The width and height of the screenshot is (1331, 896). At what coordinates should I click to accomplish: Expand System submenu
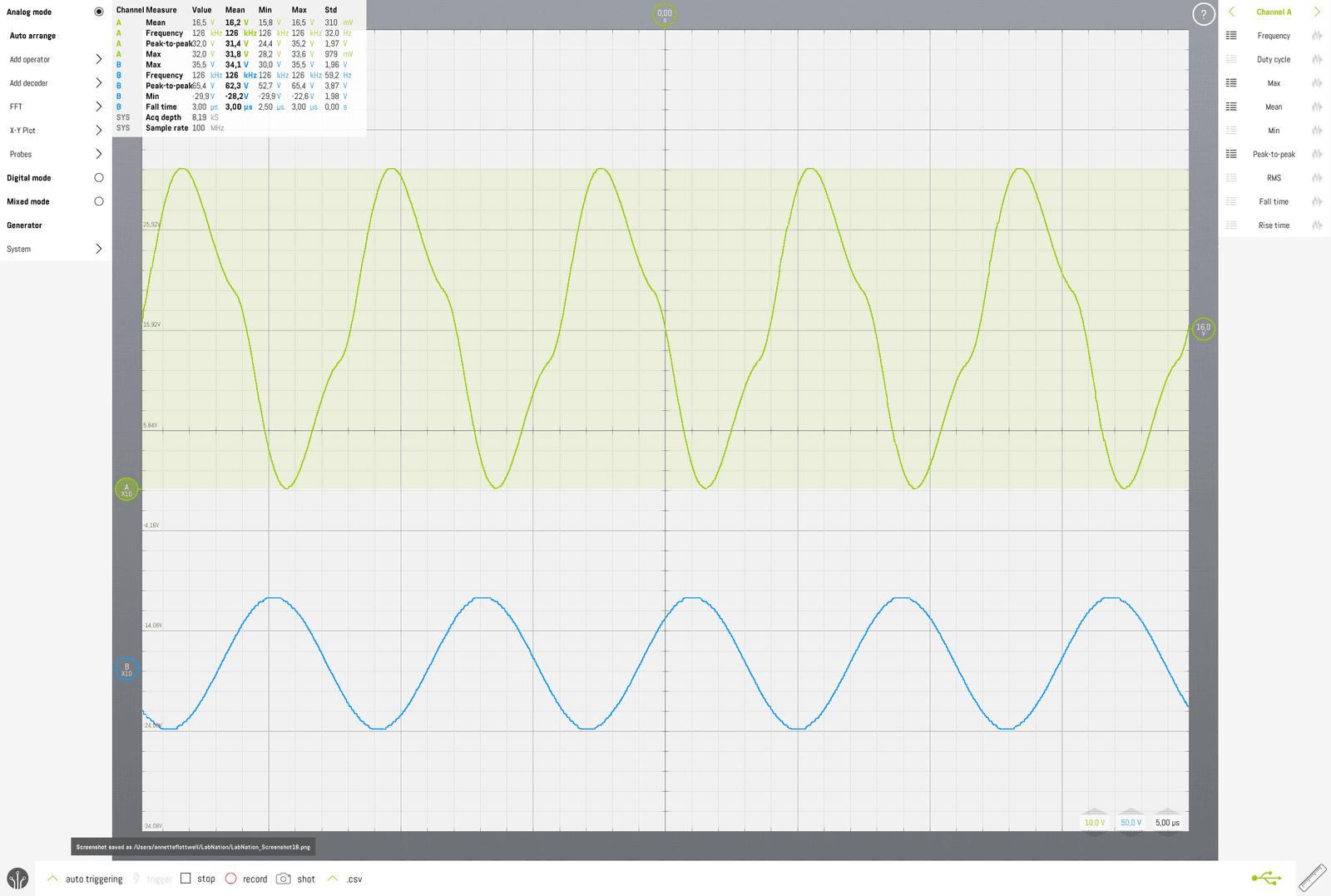99,249
